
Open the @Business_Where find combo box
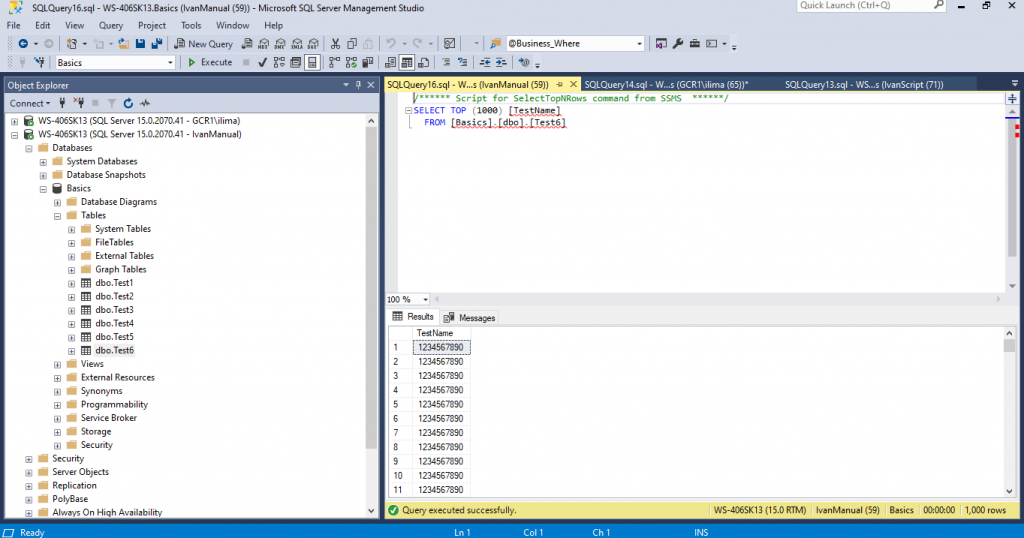click(x=639, y=44)
